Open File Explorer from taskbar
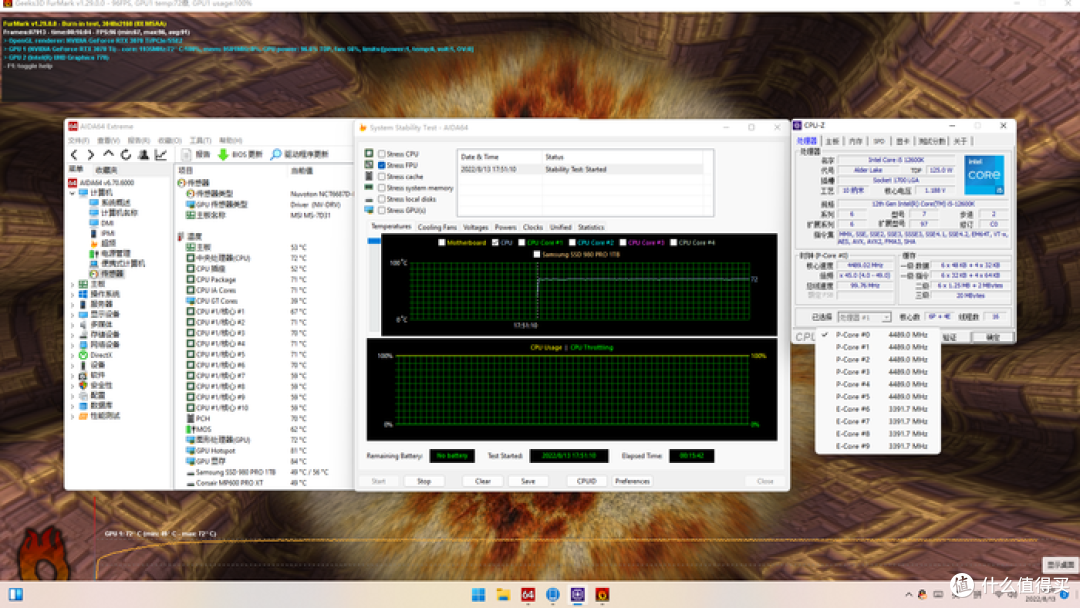The image size is (1080, 608). click(503, 594)
